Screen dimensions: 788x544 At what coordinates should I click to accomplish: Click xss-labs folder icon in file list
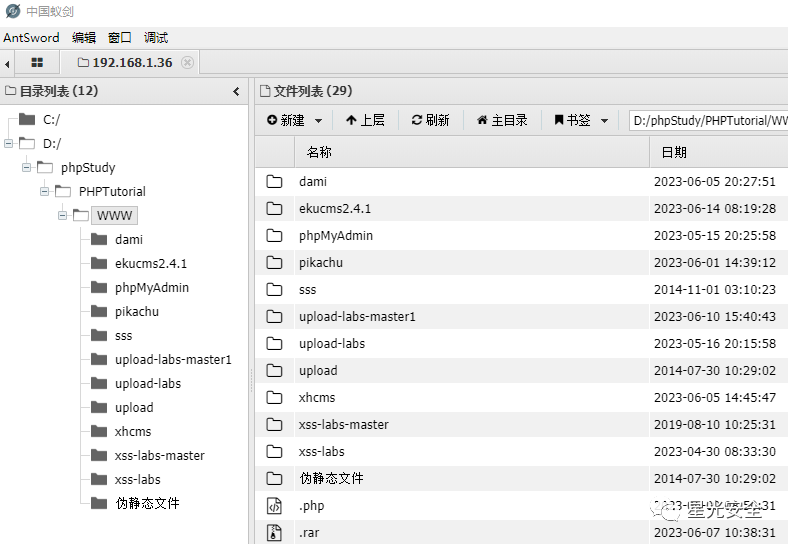coord(274,451)
